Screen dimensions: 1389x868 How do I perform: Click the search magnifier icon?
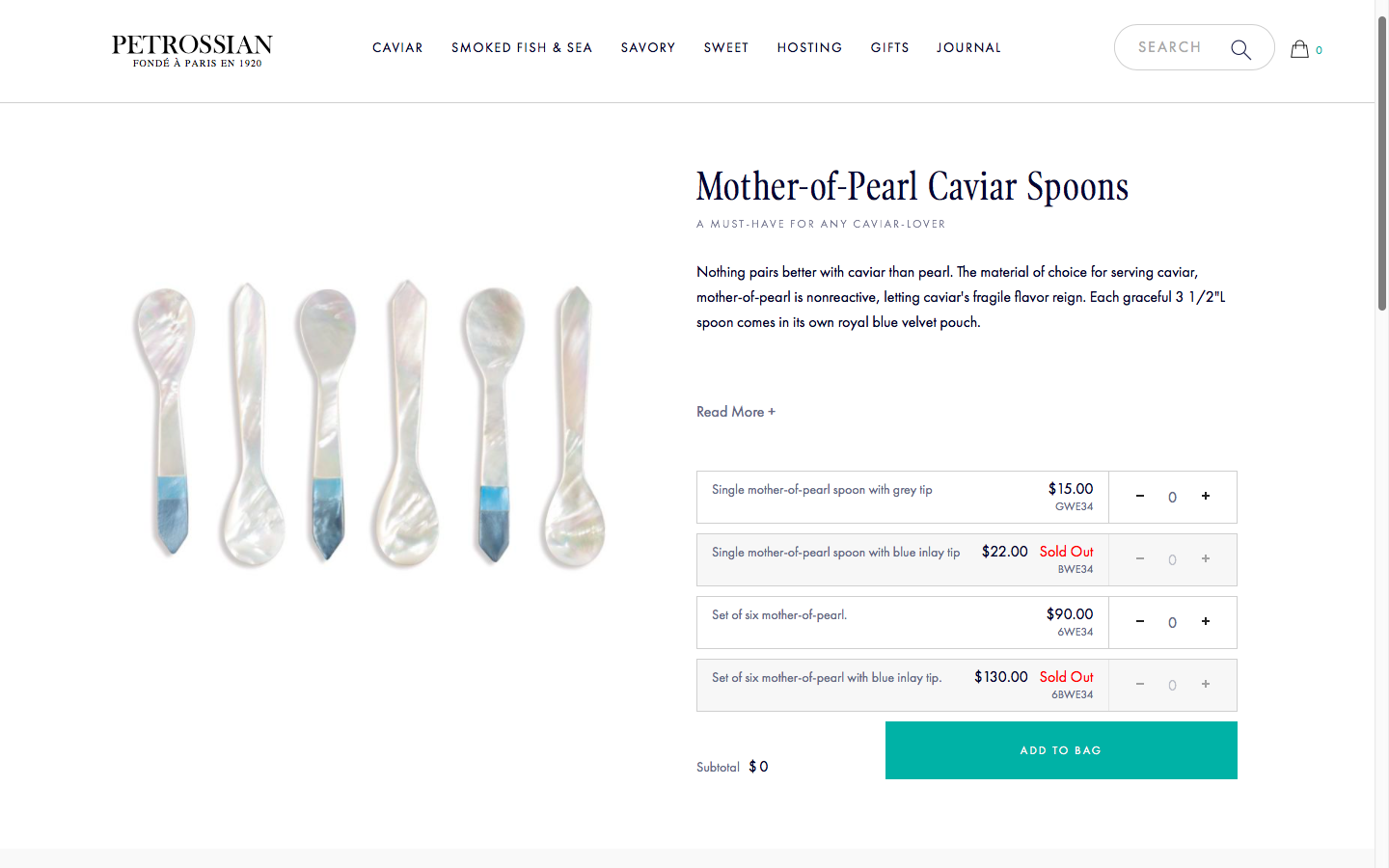(1240, 49)
